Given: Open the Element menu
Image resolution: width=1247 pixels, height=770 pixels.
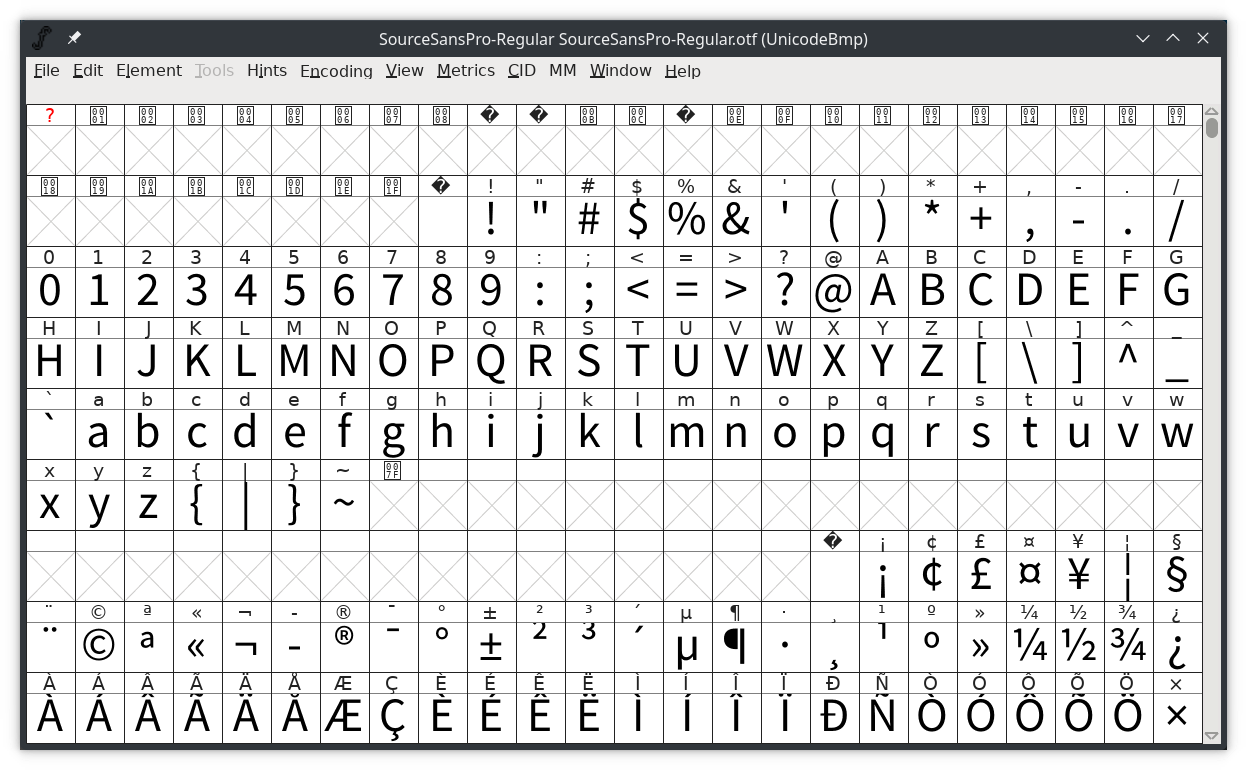Looking at the screenshot, I should [149, 71].
